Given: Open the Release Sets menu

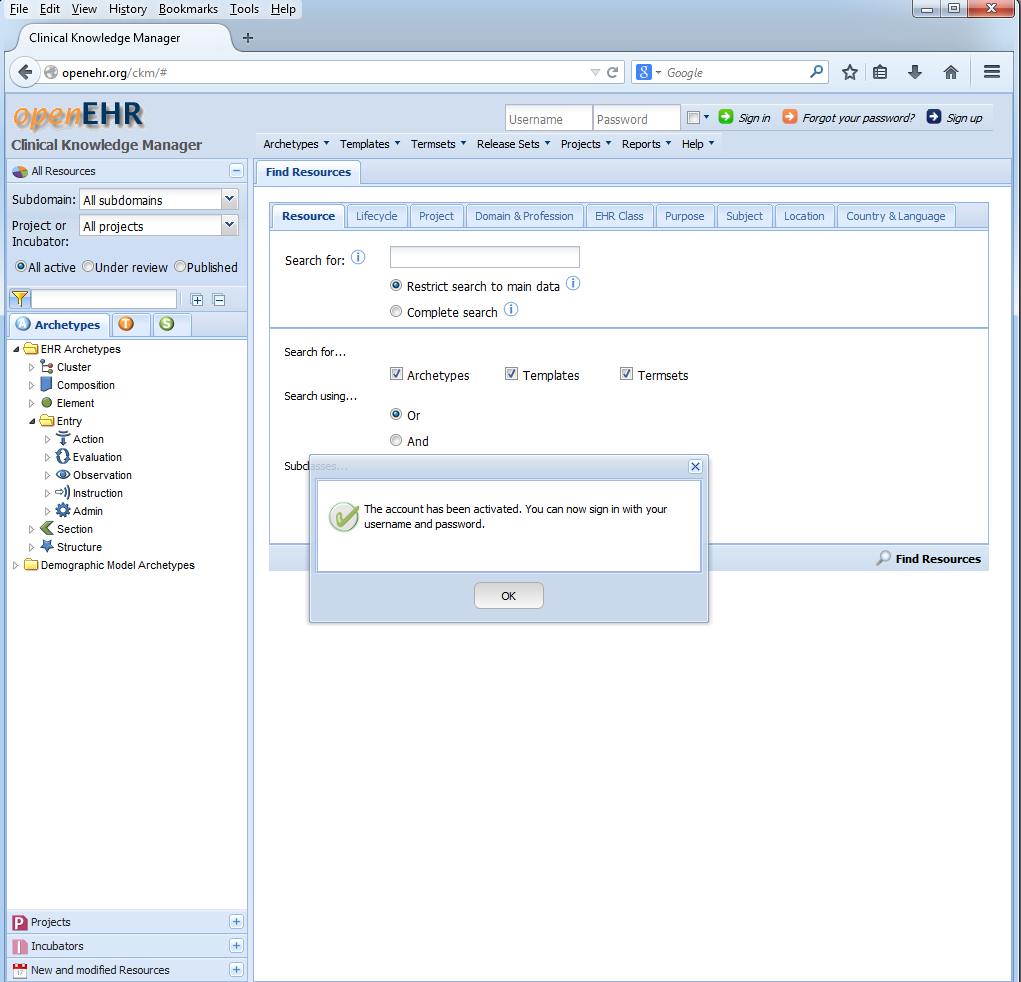Looking at the screenshot, I should click(513, 144).
